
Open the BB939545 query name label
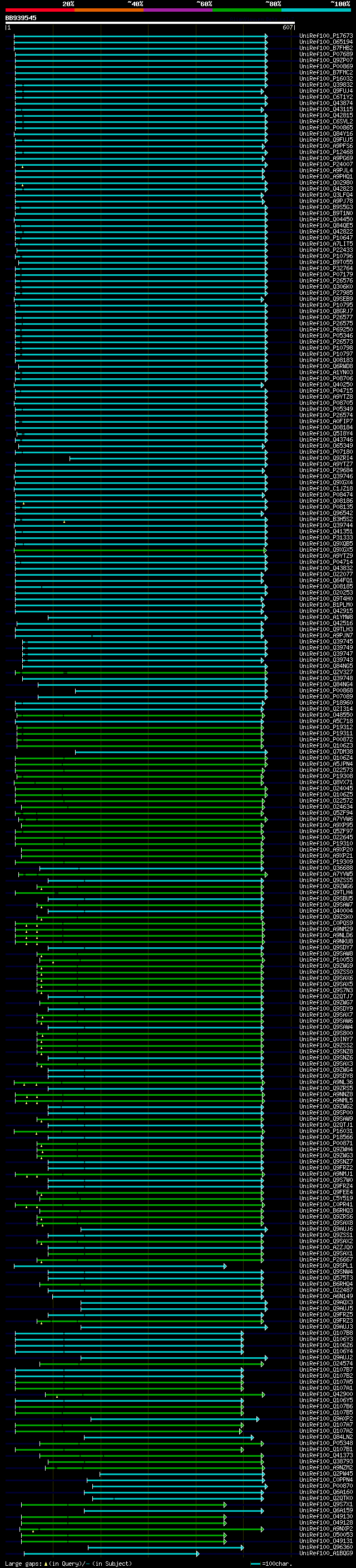[x=21, y=18]
